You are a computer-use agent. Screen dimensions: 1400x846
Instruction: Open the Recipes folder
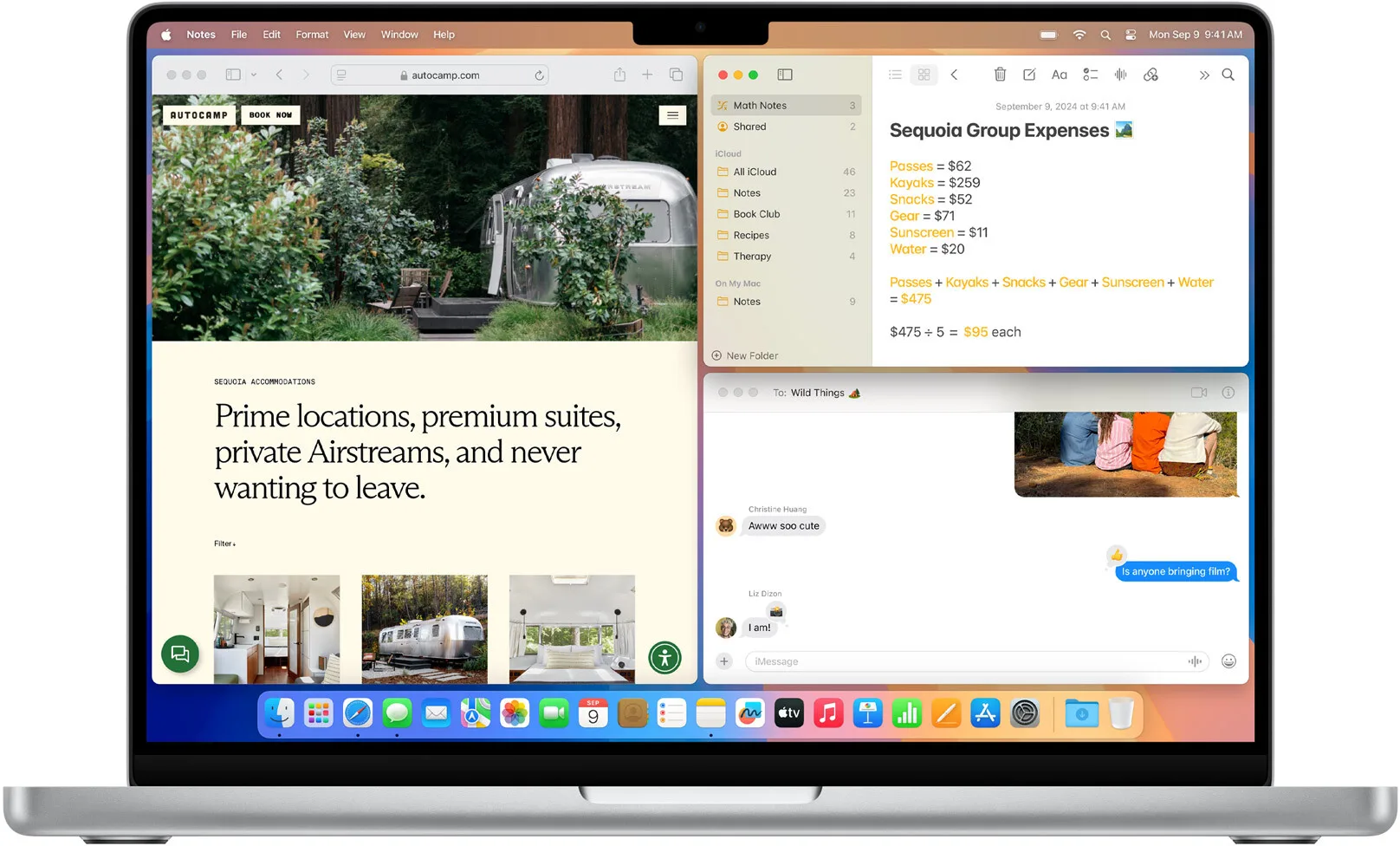coord(786,235)
